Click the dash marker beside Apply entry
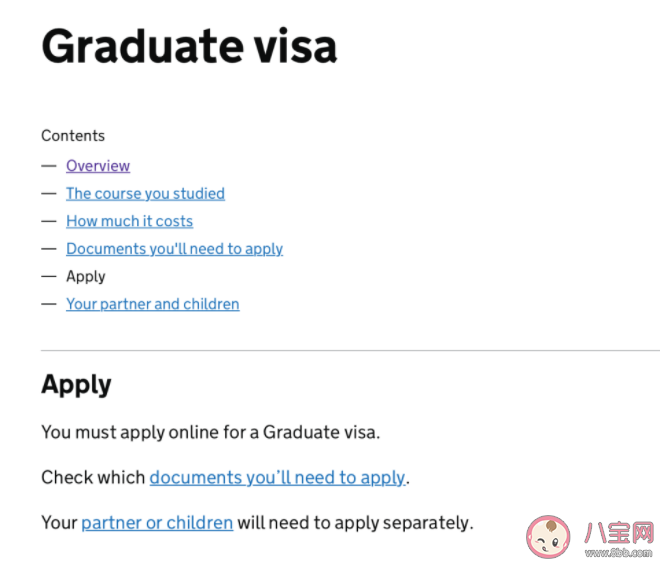Image resolution: width=660 pixels, height=563 pixels. 49,276
